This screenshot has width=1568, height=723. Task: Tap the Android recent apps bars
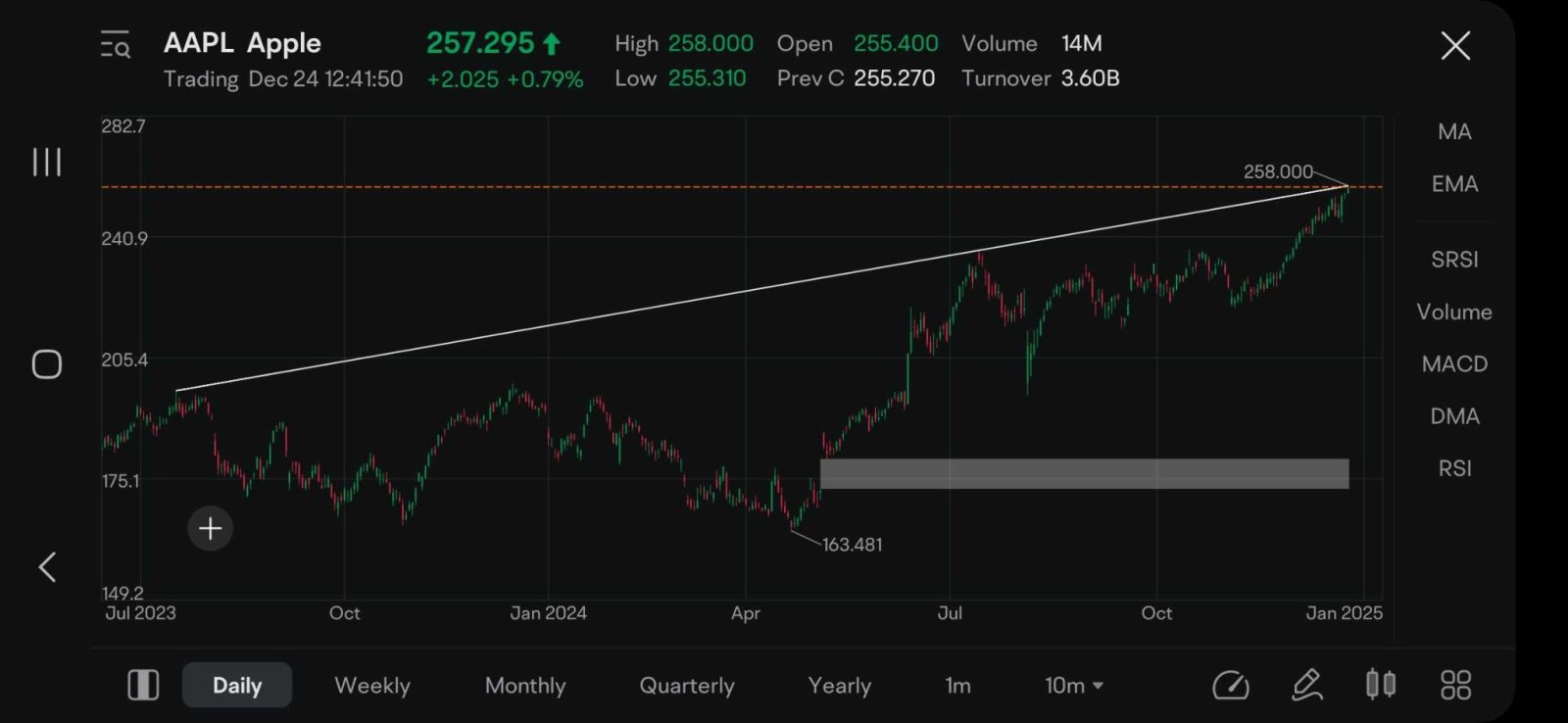click(47, 162)
